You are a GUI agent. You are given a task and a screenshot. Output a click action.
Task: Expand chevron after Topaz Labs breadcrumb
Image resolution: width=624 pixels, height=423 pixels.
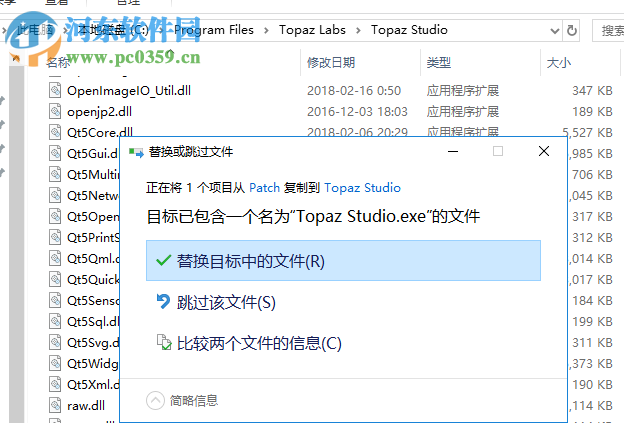point(358,31)
